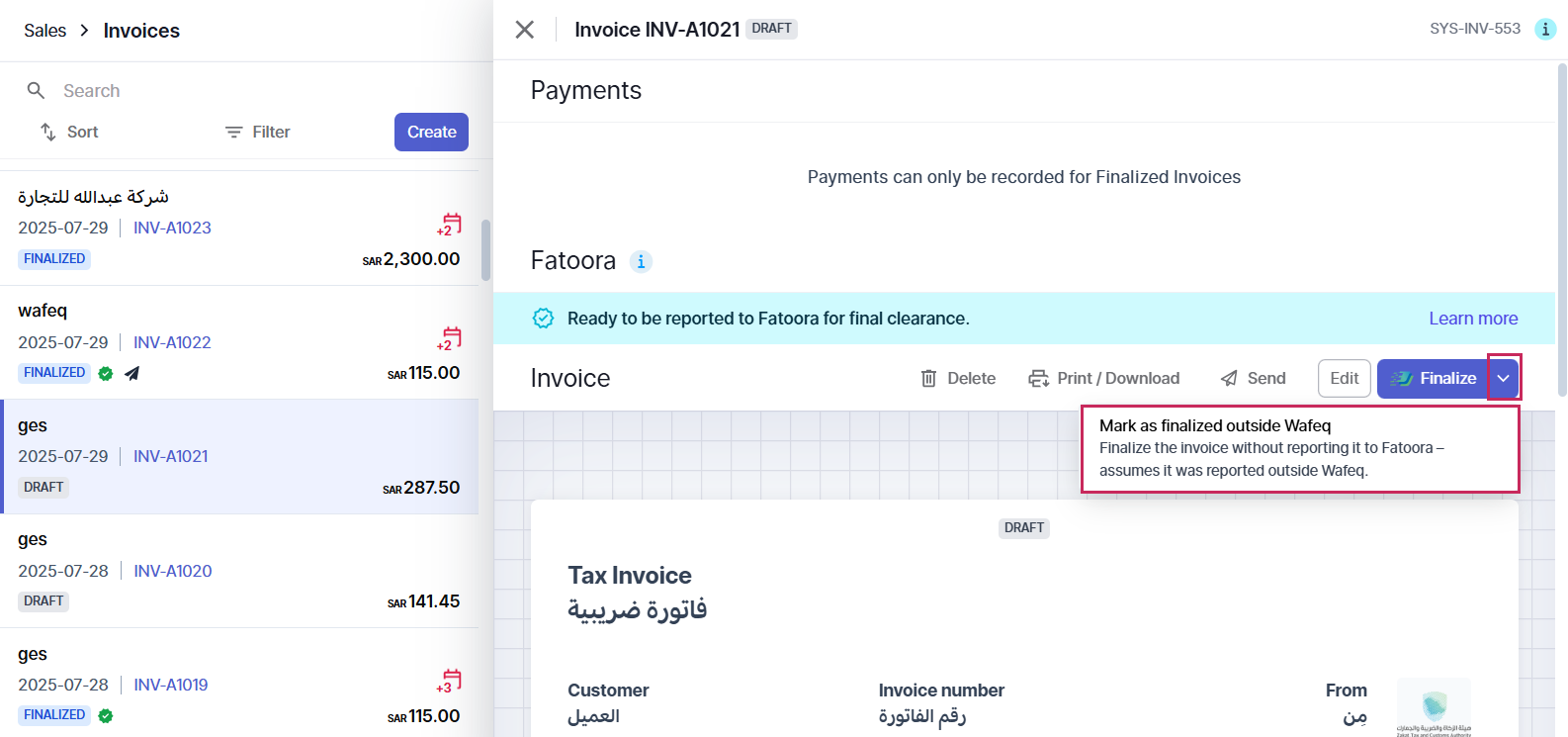Screen dimensions: 1568x737
Task: Go to Sales breadcrumb
Action: pyautogui.click(x=45, y=31)
